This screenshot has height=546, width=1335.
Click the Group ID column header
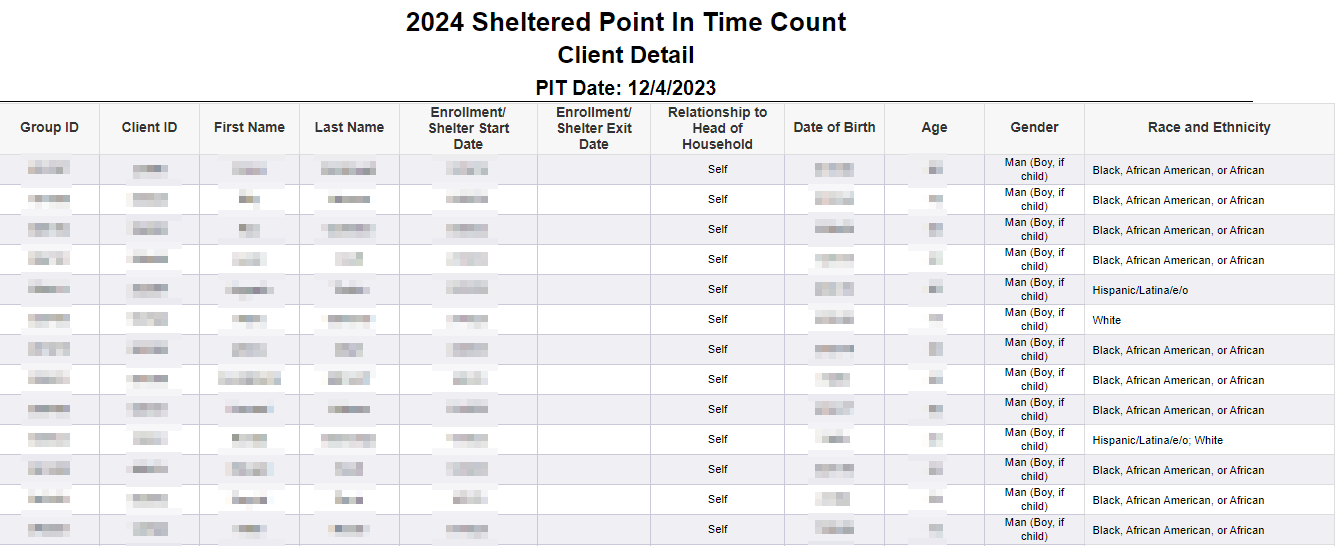click(x=49, y=128)
